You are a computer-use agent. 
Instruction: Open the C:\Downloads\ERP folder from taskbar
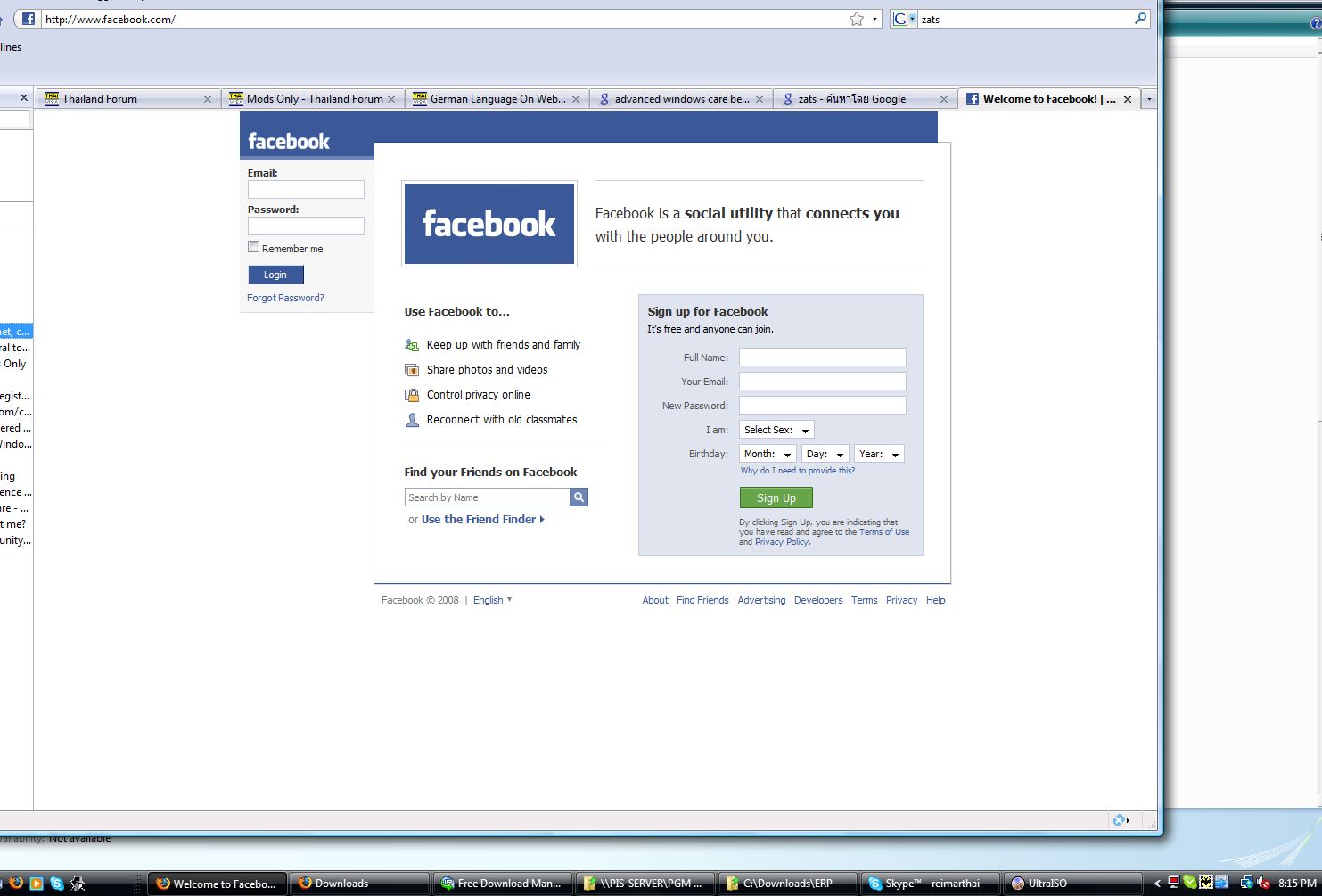pos(788,884)
